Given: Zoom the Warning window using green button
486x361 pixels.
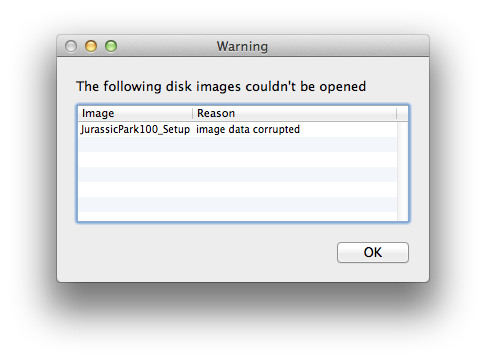Looking at the screenshot, I should pyautogui.click(x=111, y=46).
